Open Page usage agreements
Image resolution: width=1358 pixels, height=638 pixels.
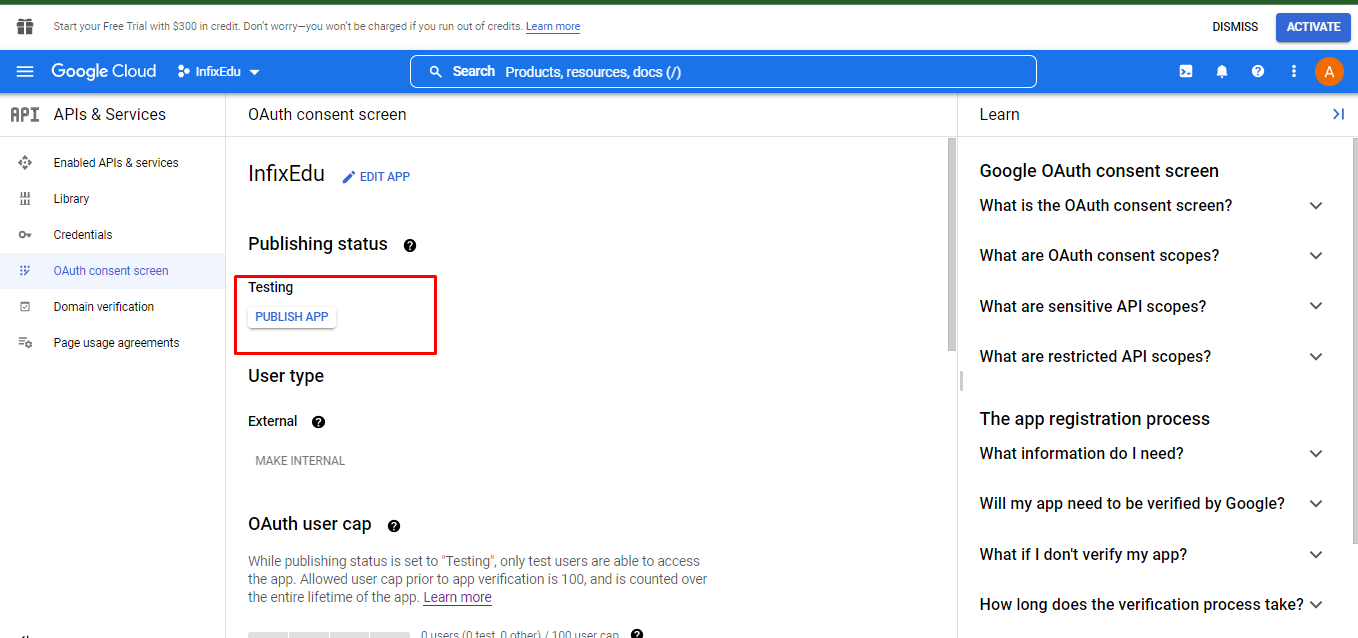(x=113, y=343)
